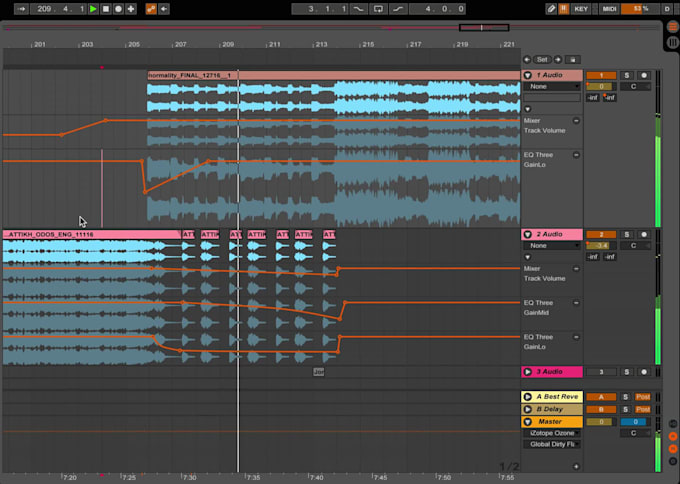Solo the 1 Audio track
This screenshot has height=484, width=680.
pyautogui.click(x=628, y=76)
